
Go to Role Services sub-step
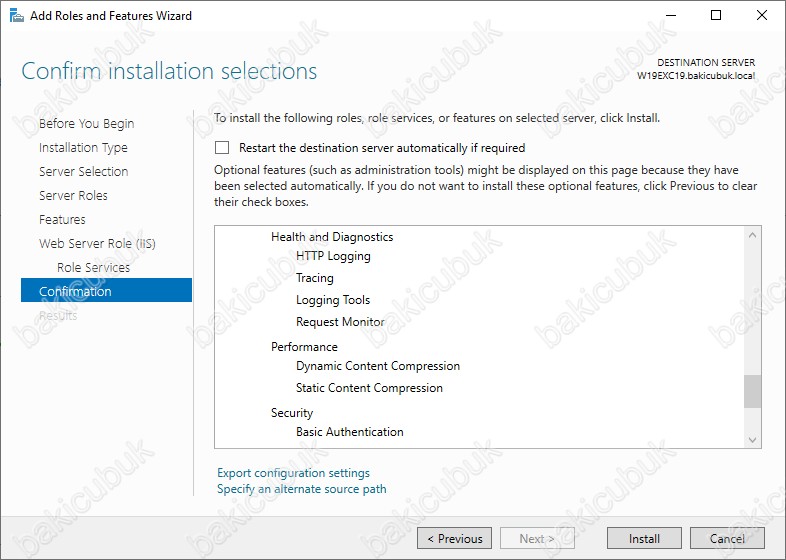(x=93, y=268)
